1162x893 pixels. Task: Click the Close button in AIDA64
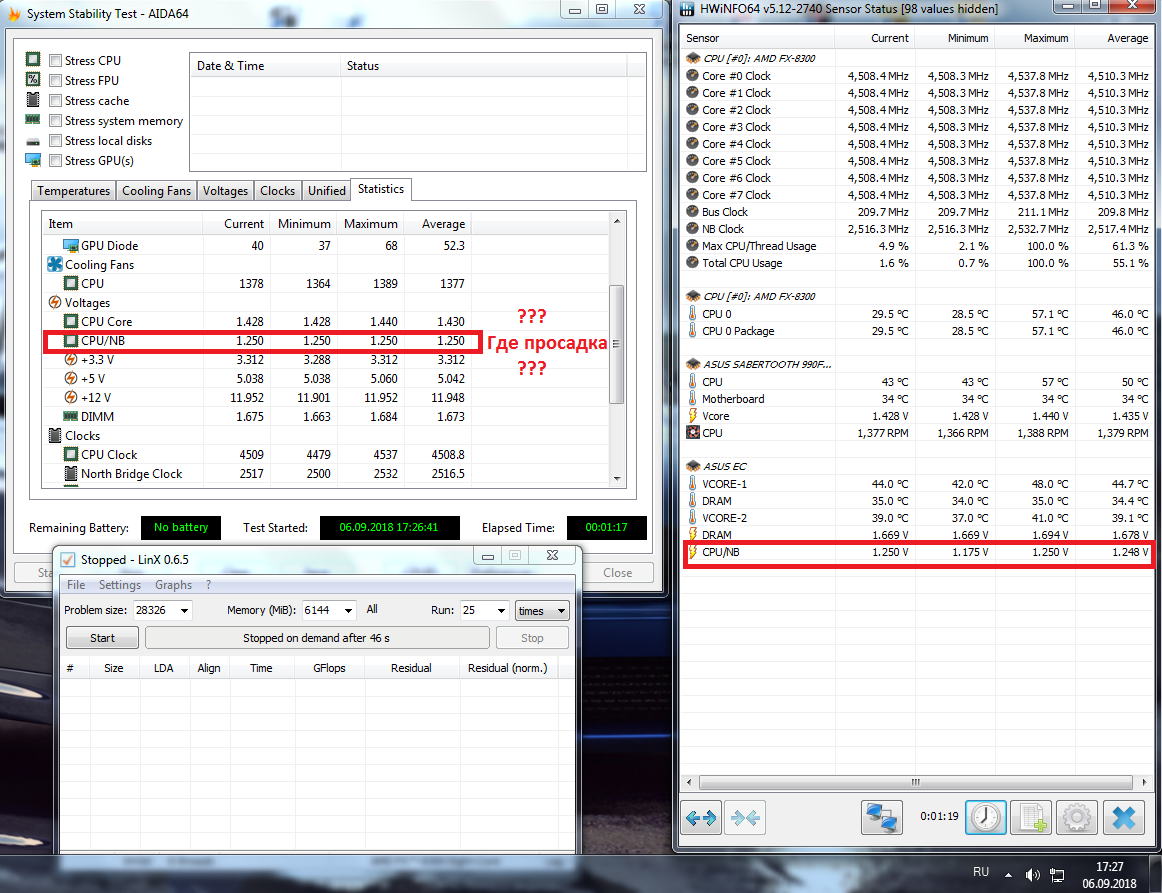click(617, 573)
